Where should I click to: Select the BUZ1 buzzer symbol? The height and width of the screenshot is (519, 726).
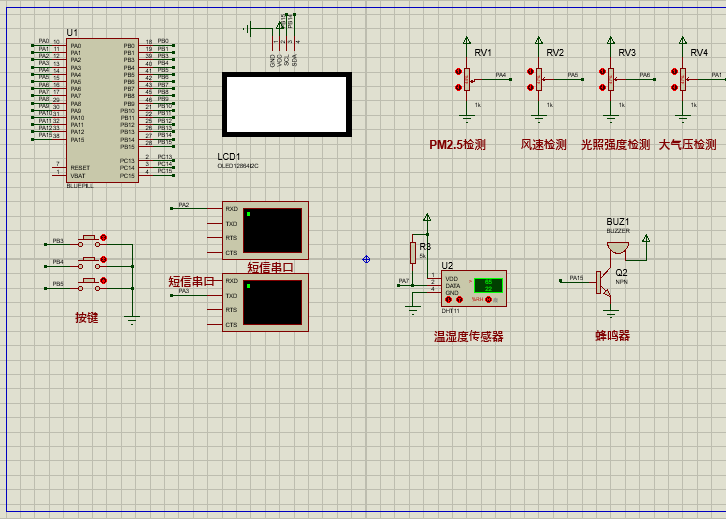click(618, 248)
